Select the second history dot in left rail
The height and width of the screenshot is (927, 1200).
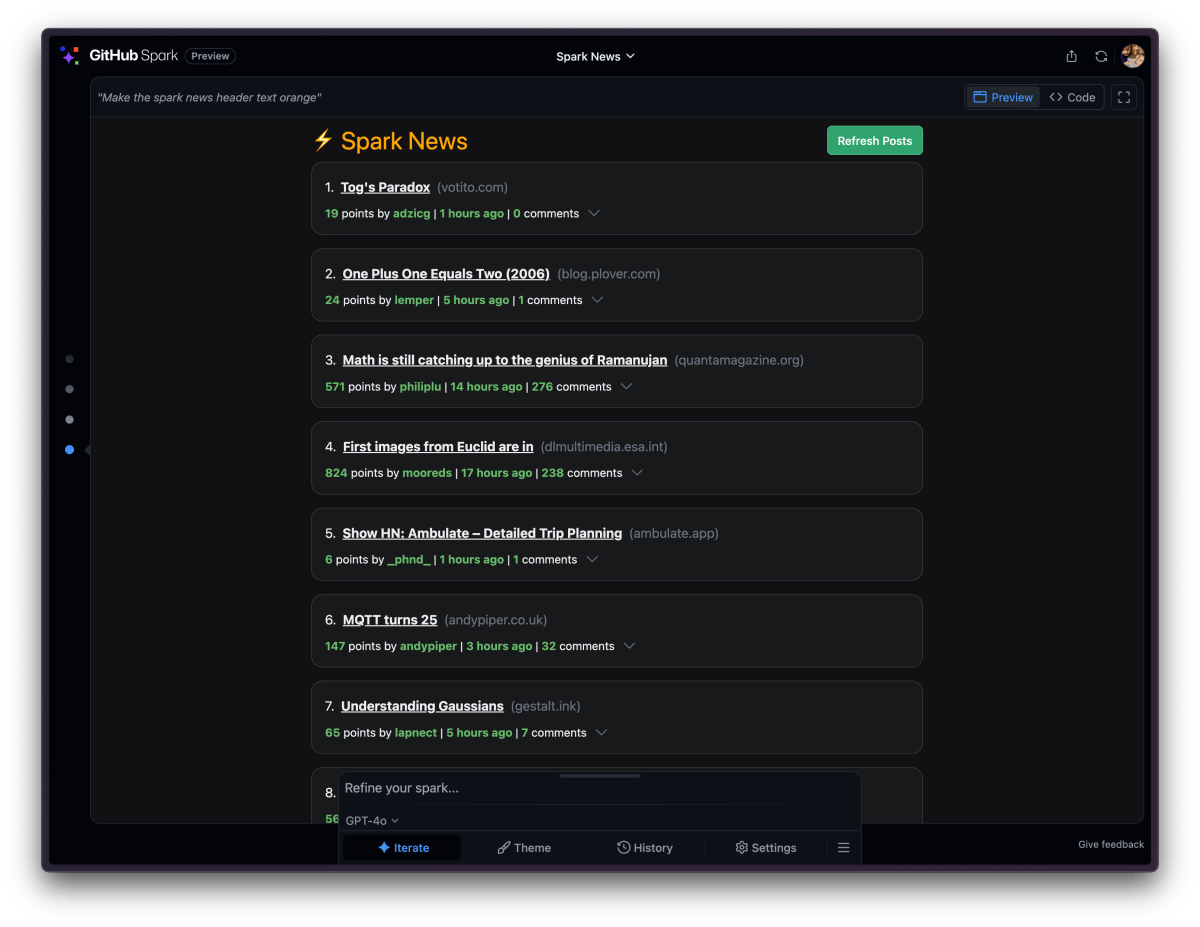pos(69,389)
